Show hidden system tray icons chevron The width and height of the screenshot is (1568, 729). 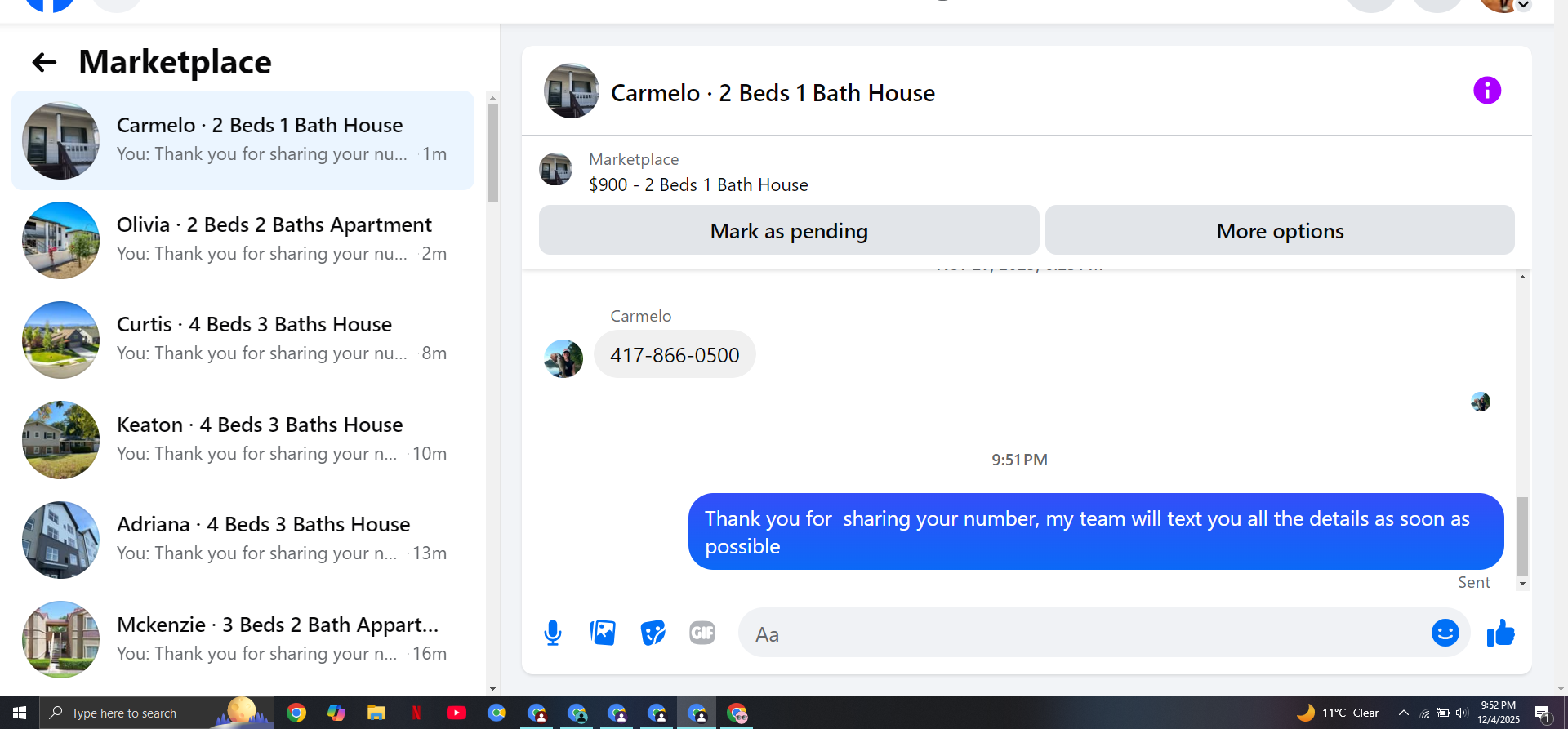click(1403, 713)
